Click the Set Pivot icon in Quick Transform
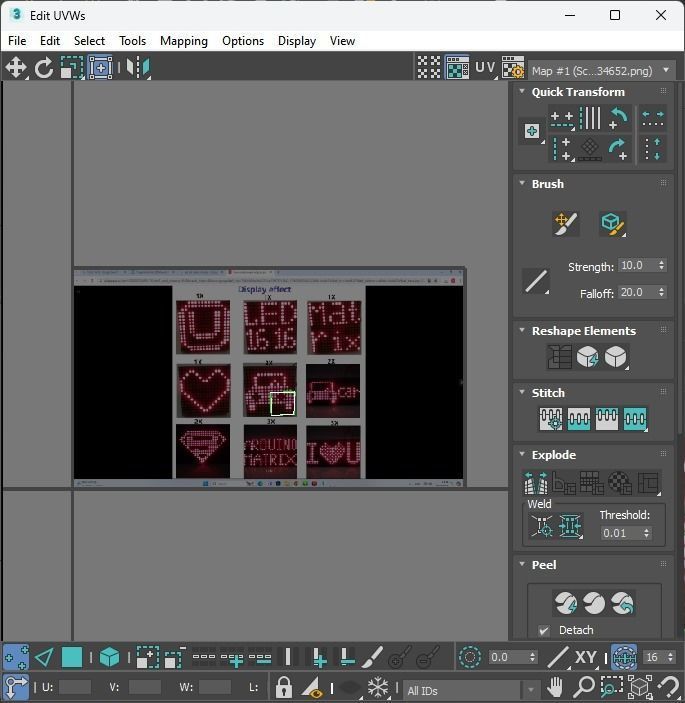Image resolution: width=685 pixels, height=703 pixels. click(x=532, y=131)
